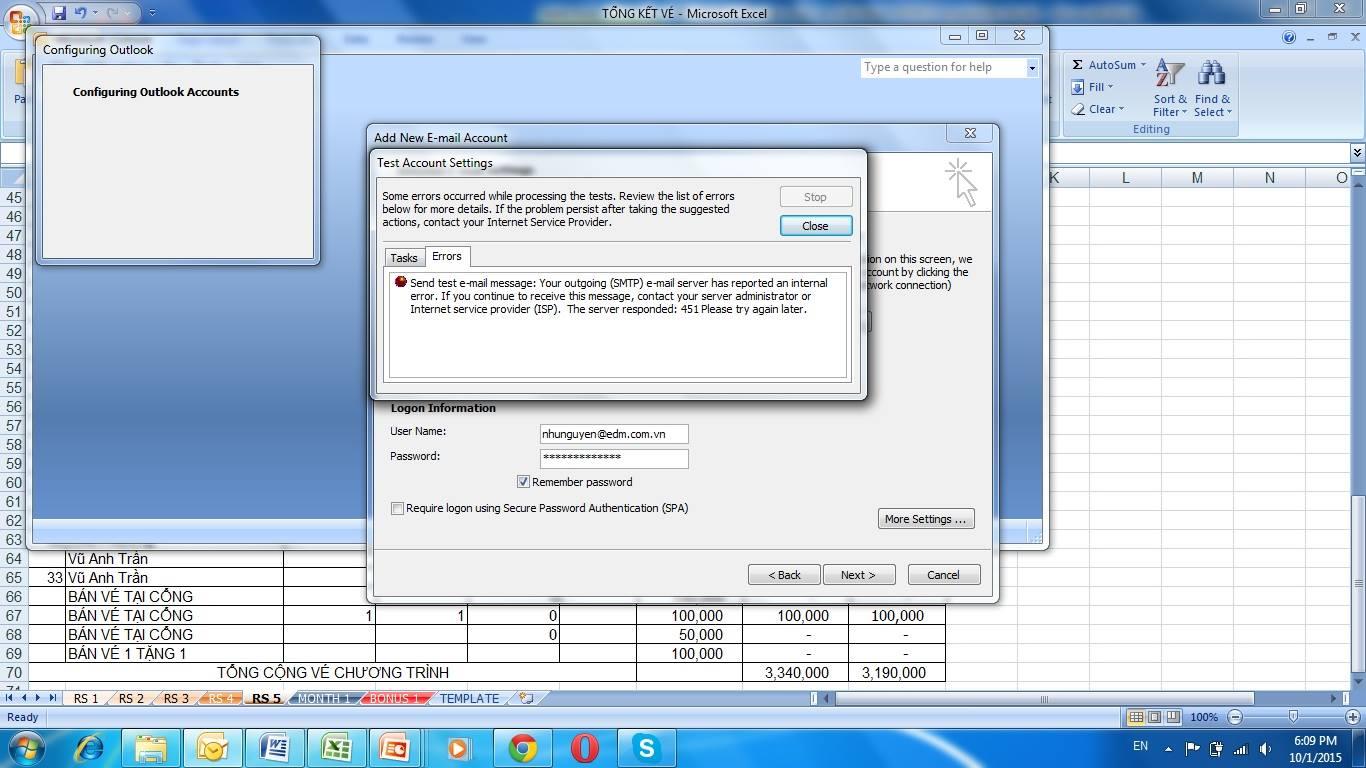Click the Next button in the wizard
1366x768 pixels.
click(x=858, y=575)
